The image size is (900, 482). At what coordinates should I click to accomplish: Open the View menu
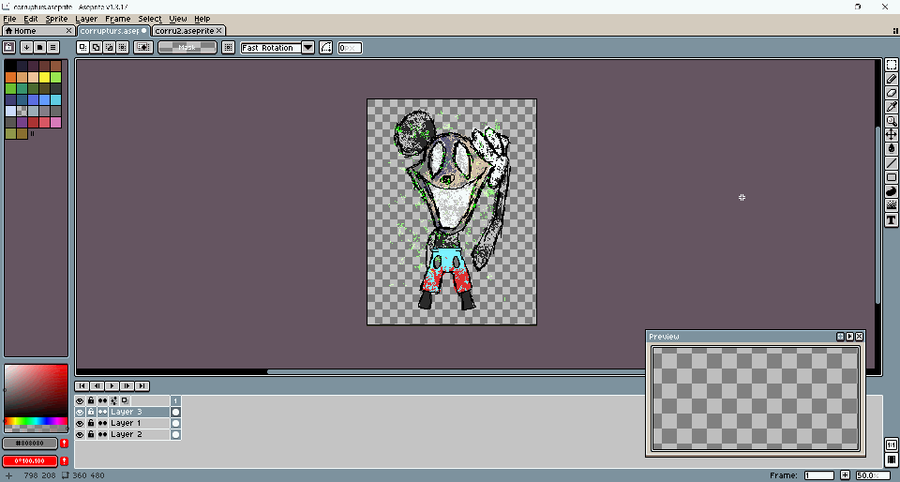[x=178, y=19]
